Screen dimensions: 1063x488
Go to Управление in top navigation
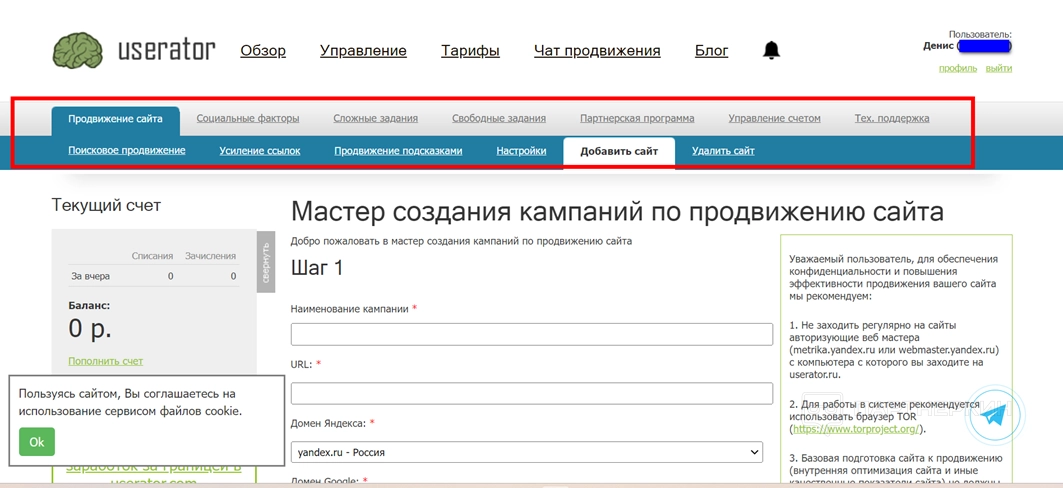point(363,51)
